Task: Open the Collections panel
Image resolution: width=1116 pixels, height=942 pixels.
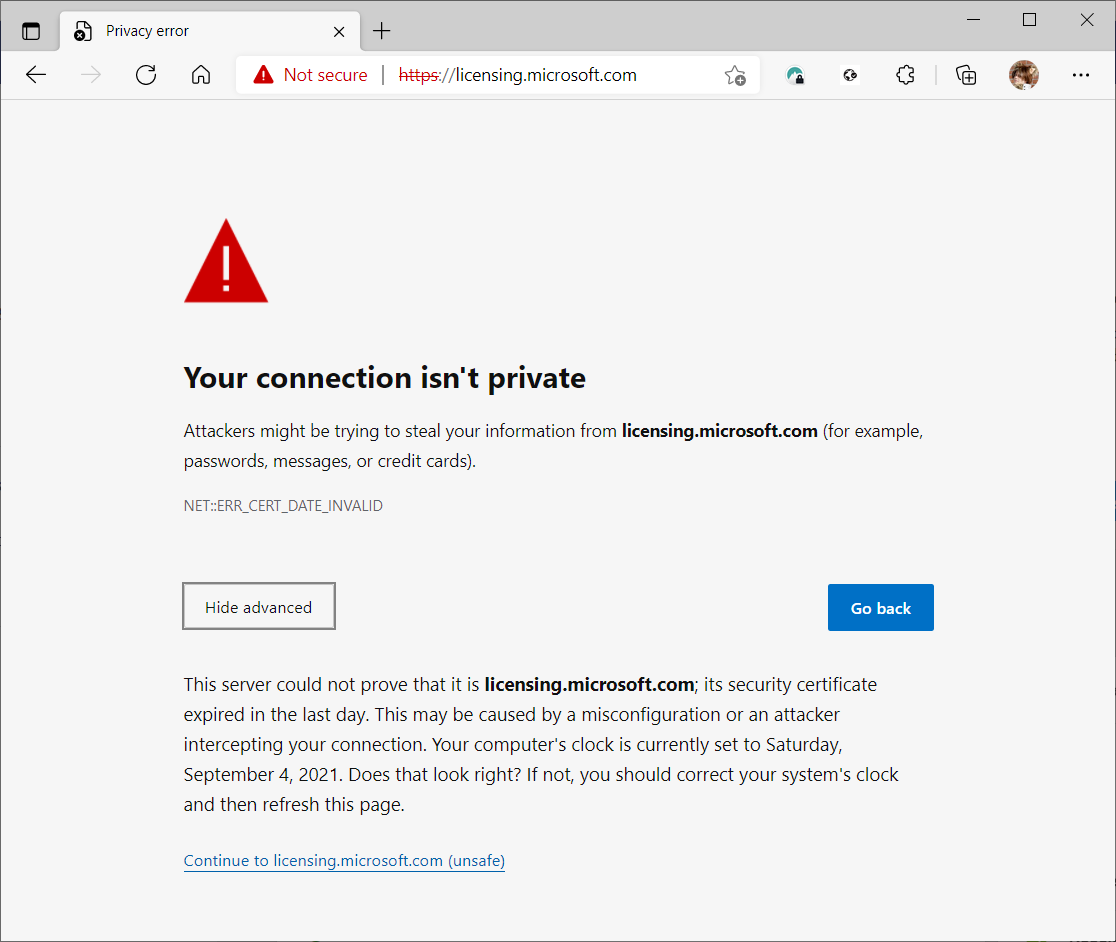Action: (x=966, y=75)
